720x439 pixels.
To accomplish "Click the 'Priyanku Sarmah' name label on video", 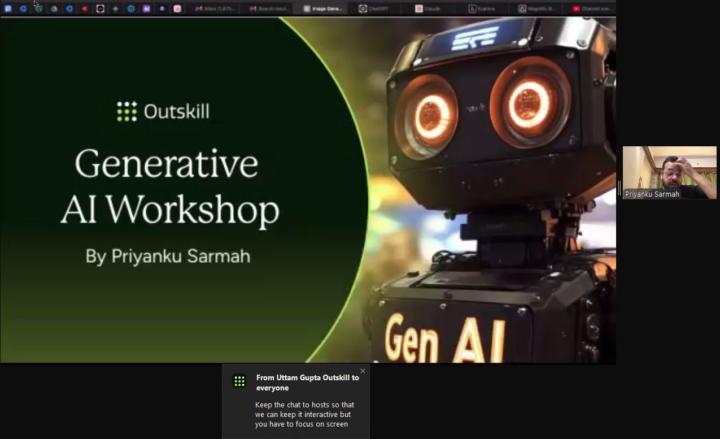I will (652, 194).
